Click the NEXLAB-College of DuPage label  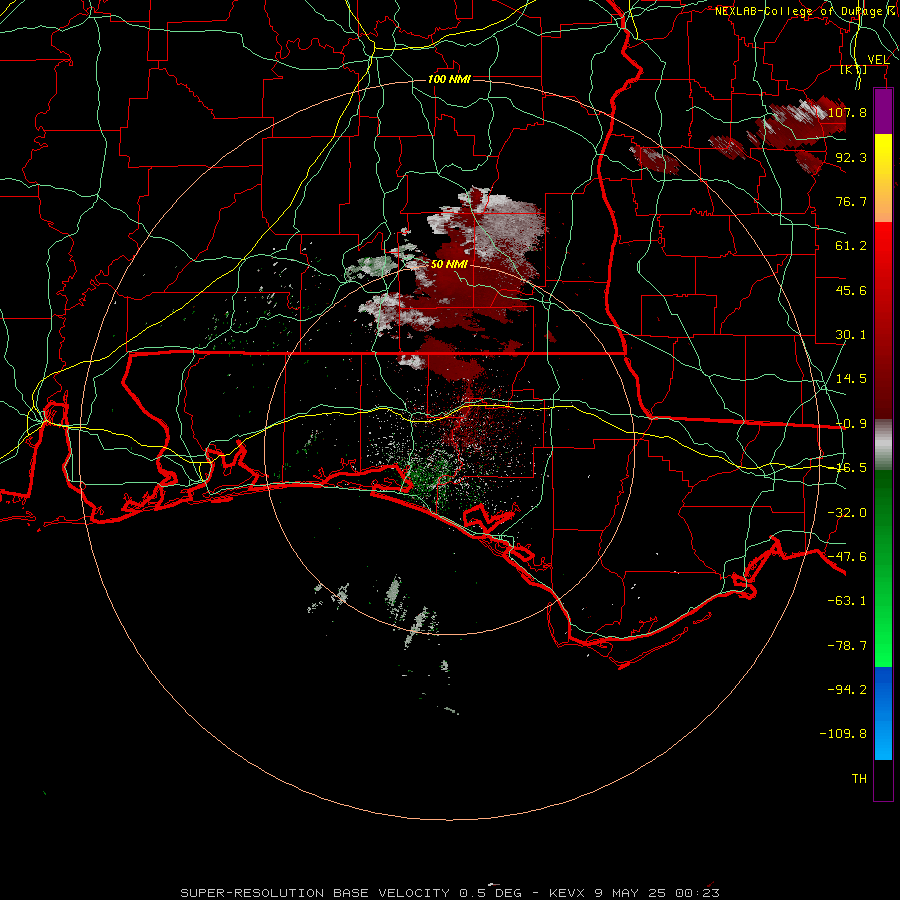(804, 11)
